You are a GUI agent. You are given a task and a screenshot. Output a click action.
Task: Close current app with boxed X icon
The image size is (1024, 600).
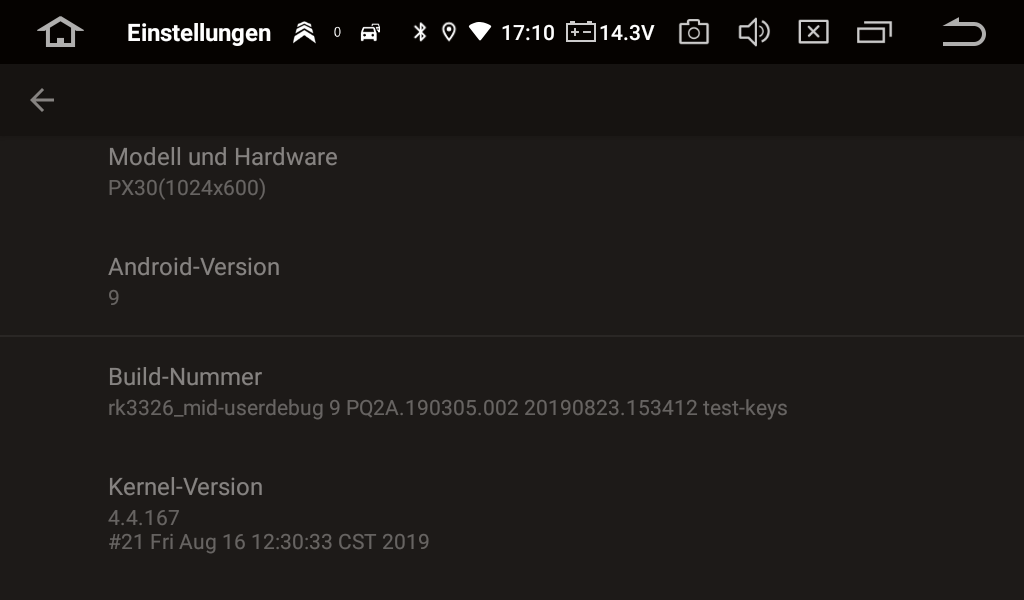[813, 32]
